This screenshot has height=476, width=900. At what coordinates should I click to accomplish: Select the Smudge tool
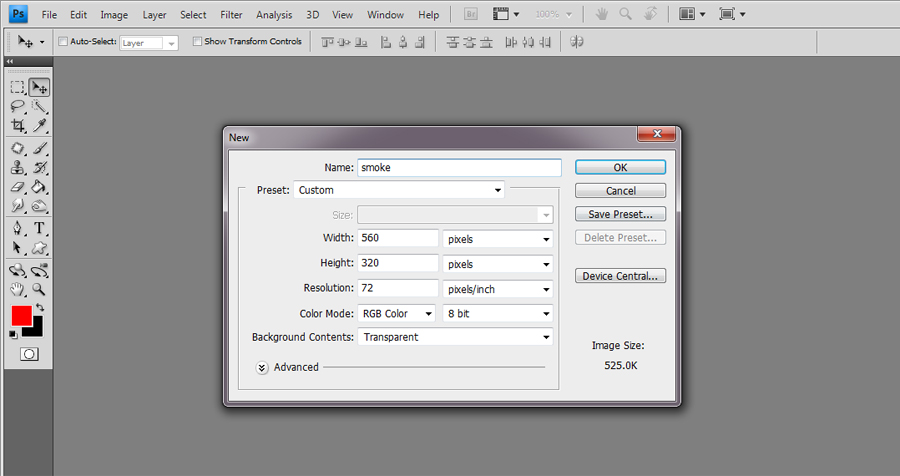click(x=18, y=206)
